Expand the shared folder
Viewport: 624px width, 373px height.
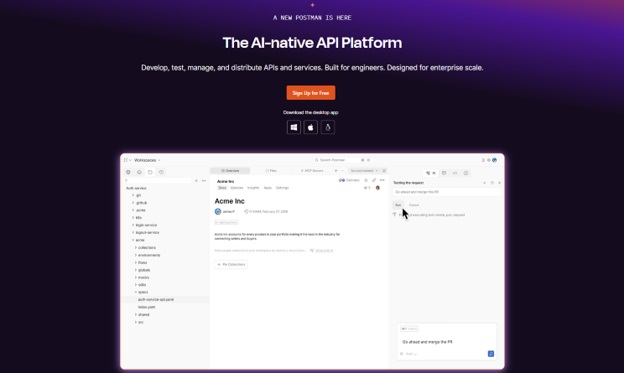(136, 314)
